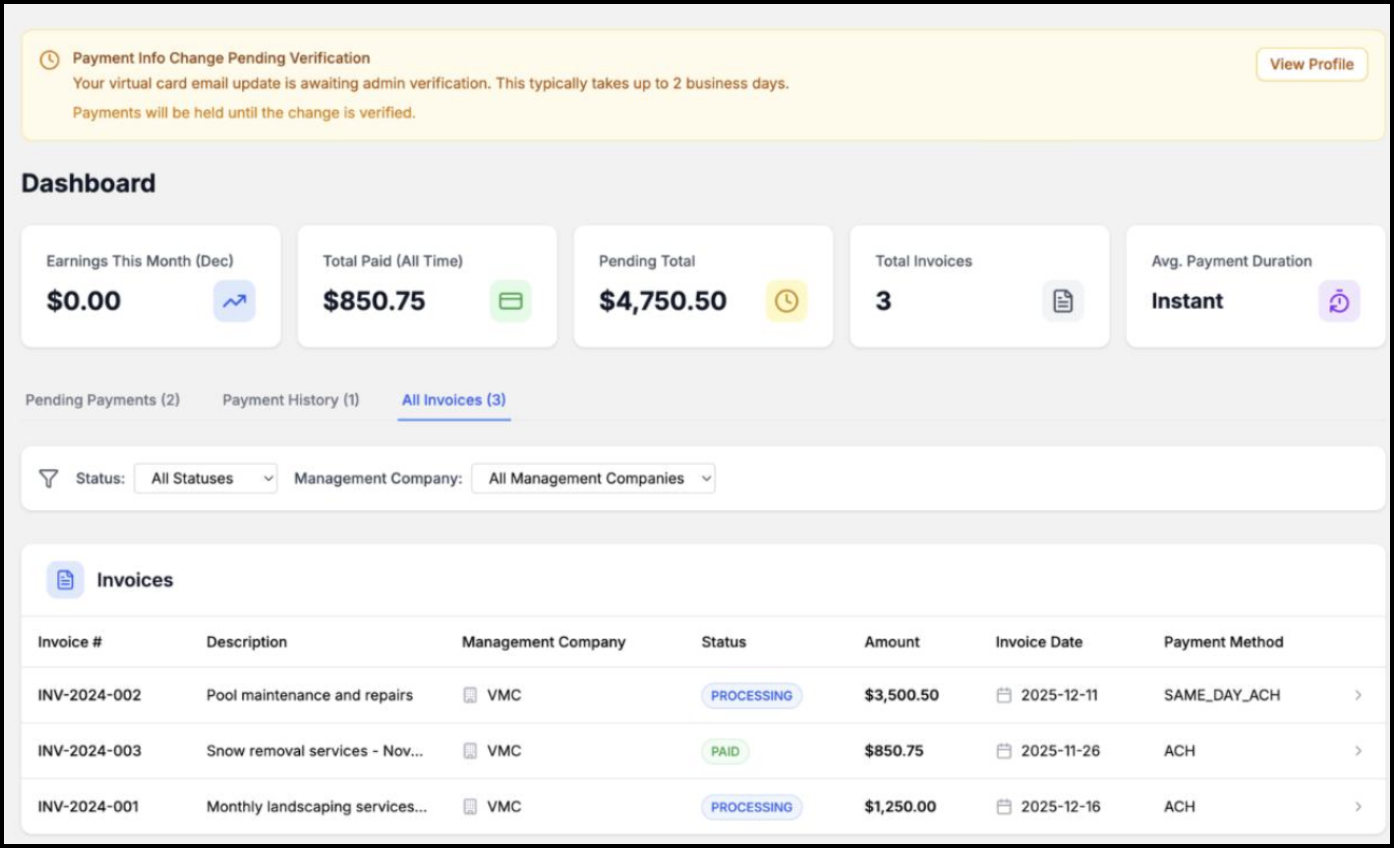The height and width of the screenshot is (848, 1394).
Task: Click the PAID status badge
Action: pos(725,752)
